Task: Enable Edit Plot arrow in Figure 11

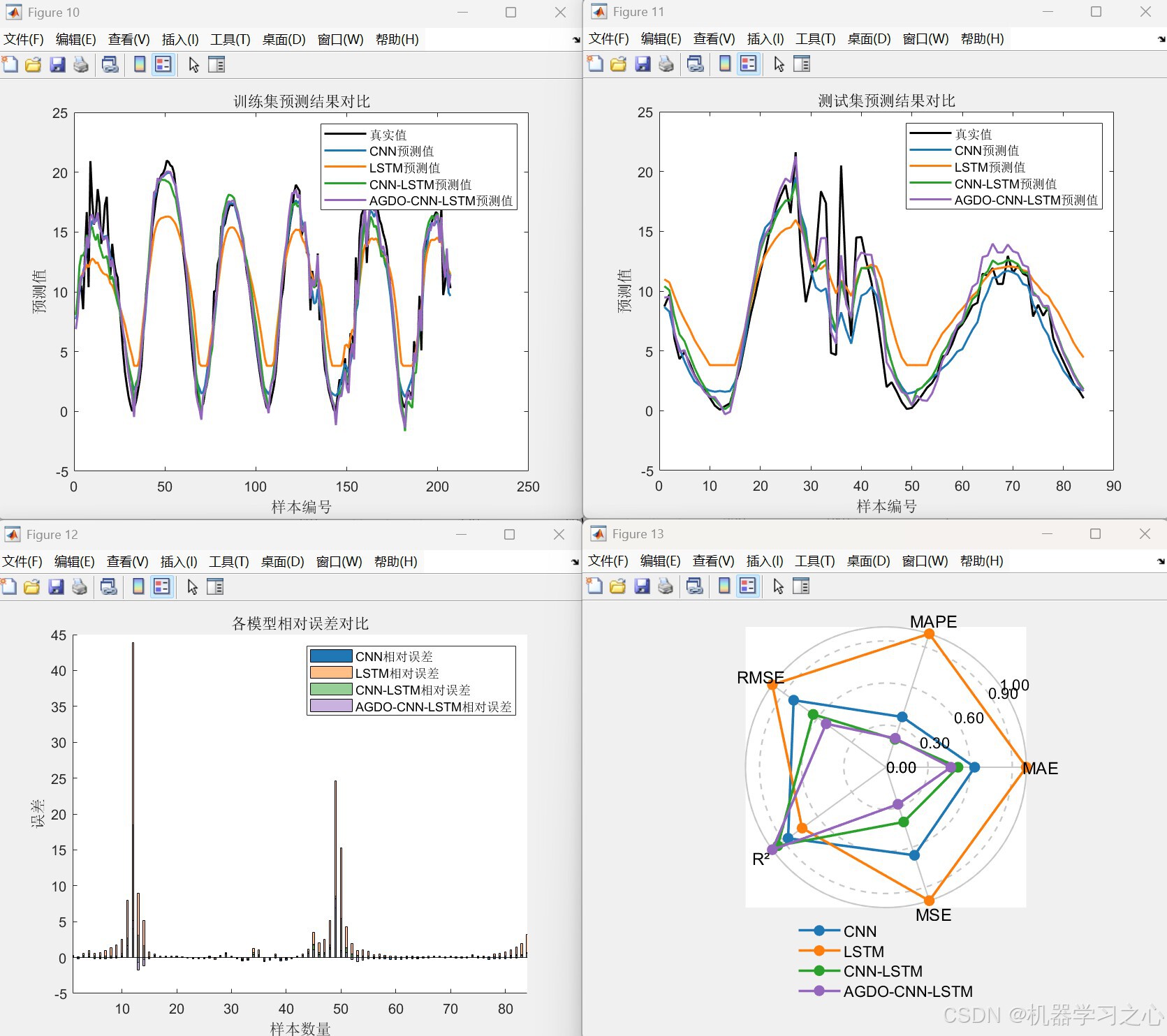Action: click(779, 64)
